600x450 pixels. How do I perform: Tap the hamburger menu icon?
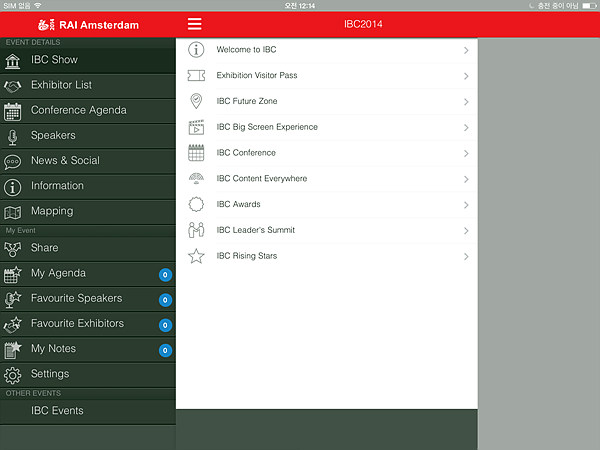coord(194,24)
